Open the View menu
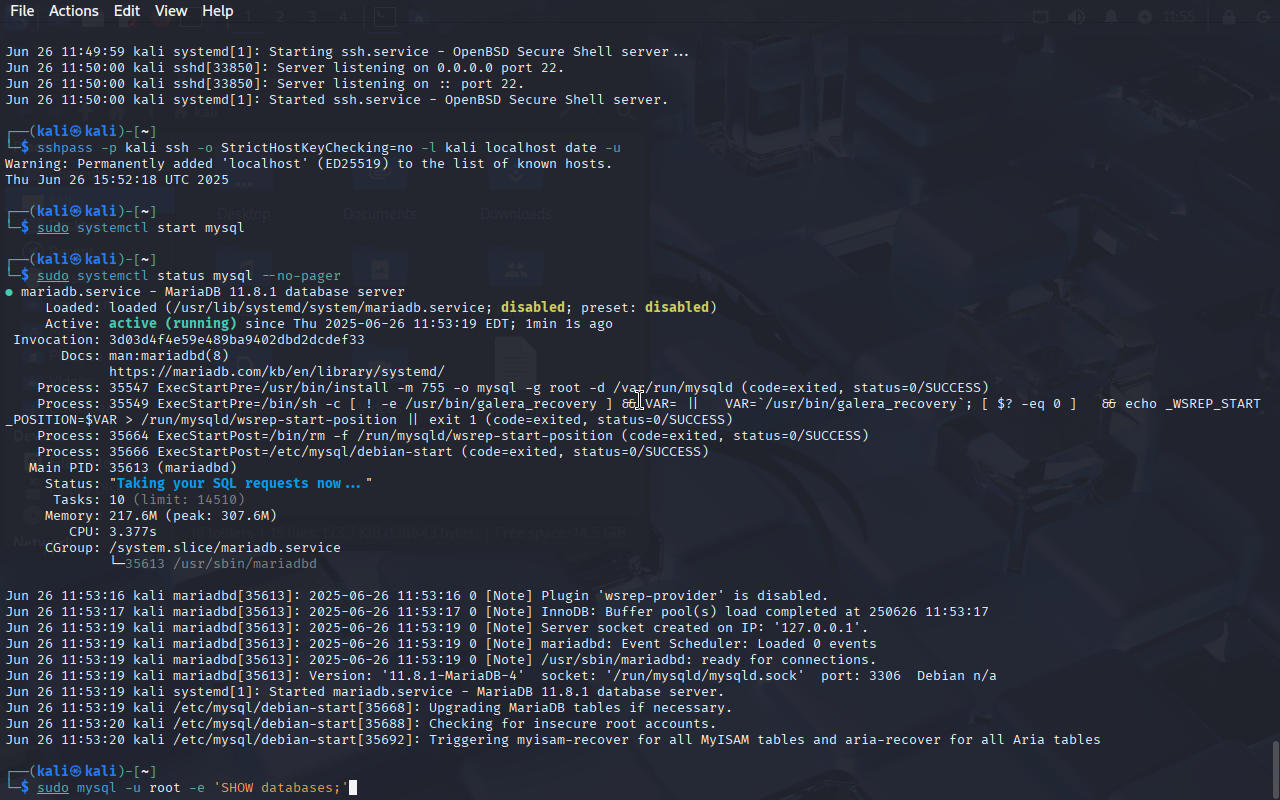The image size is (1280, 800). coord(171,11)
